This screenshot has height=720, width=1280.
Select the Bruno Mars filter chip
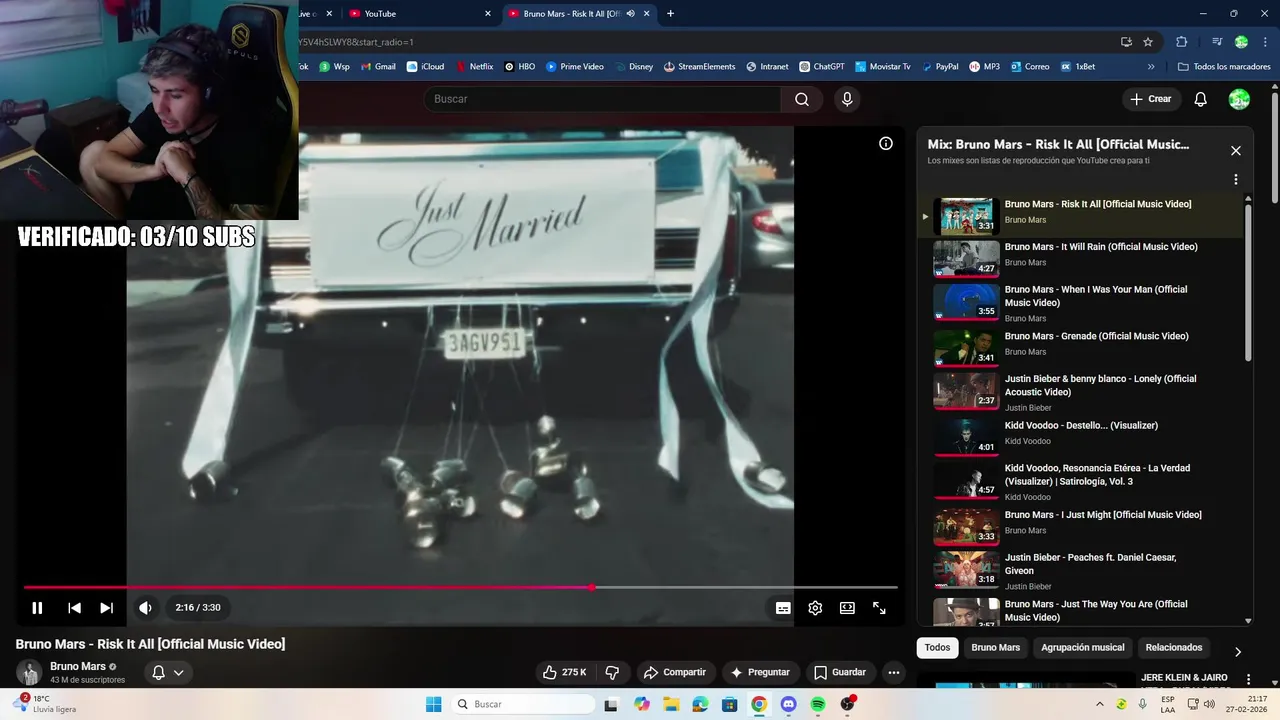point(996,648)
